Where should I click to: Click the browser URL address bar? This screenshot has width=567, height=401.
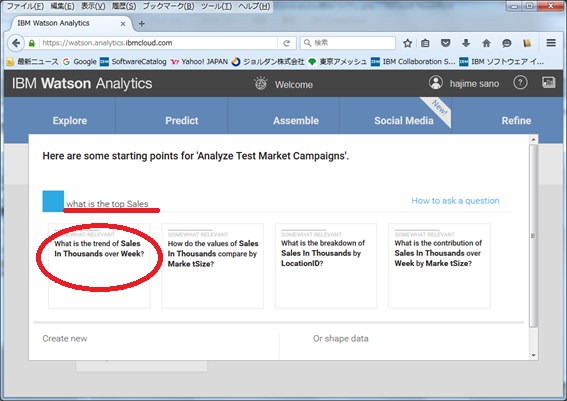click(x=159, y=43)
